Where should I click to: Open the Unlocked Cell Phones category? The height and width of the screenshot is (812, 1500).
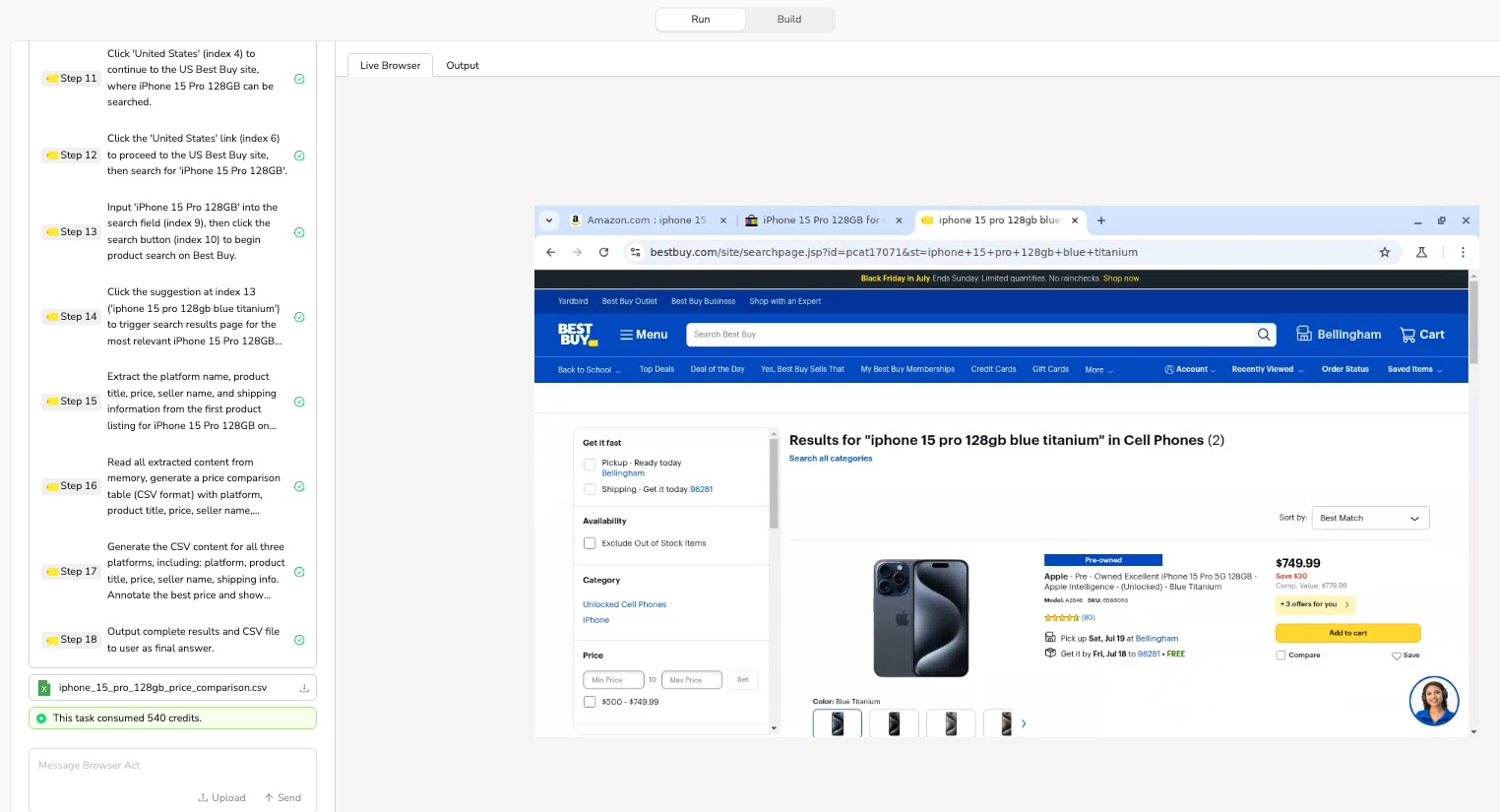[x=624, y=604]
